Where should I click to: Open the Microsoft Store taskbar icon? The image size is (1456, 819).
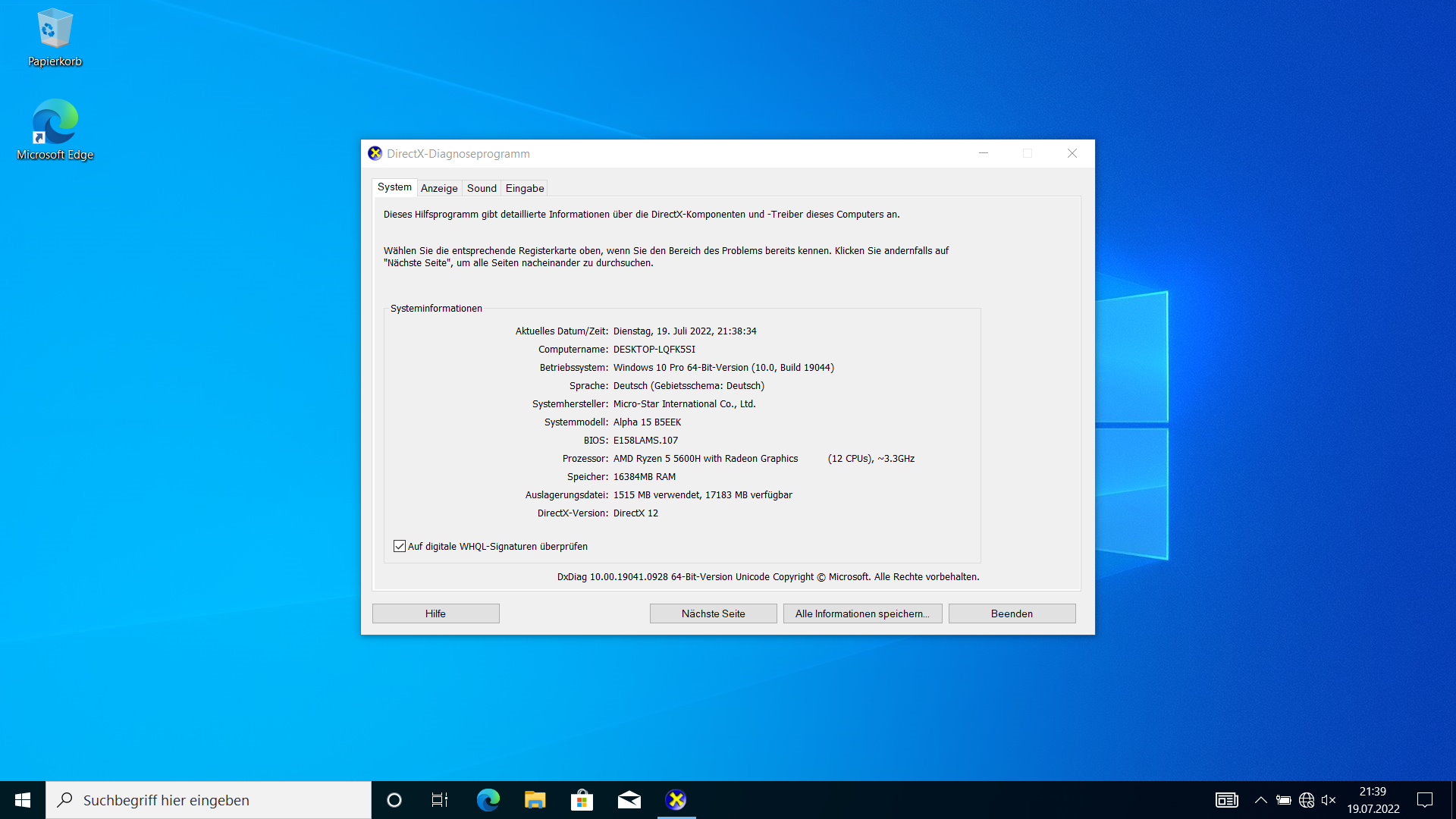(x=582, y=799)
